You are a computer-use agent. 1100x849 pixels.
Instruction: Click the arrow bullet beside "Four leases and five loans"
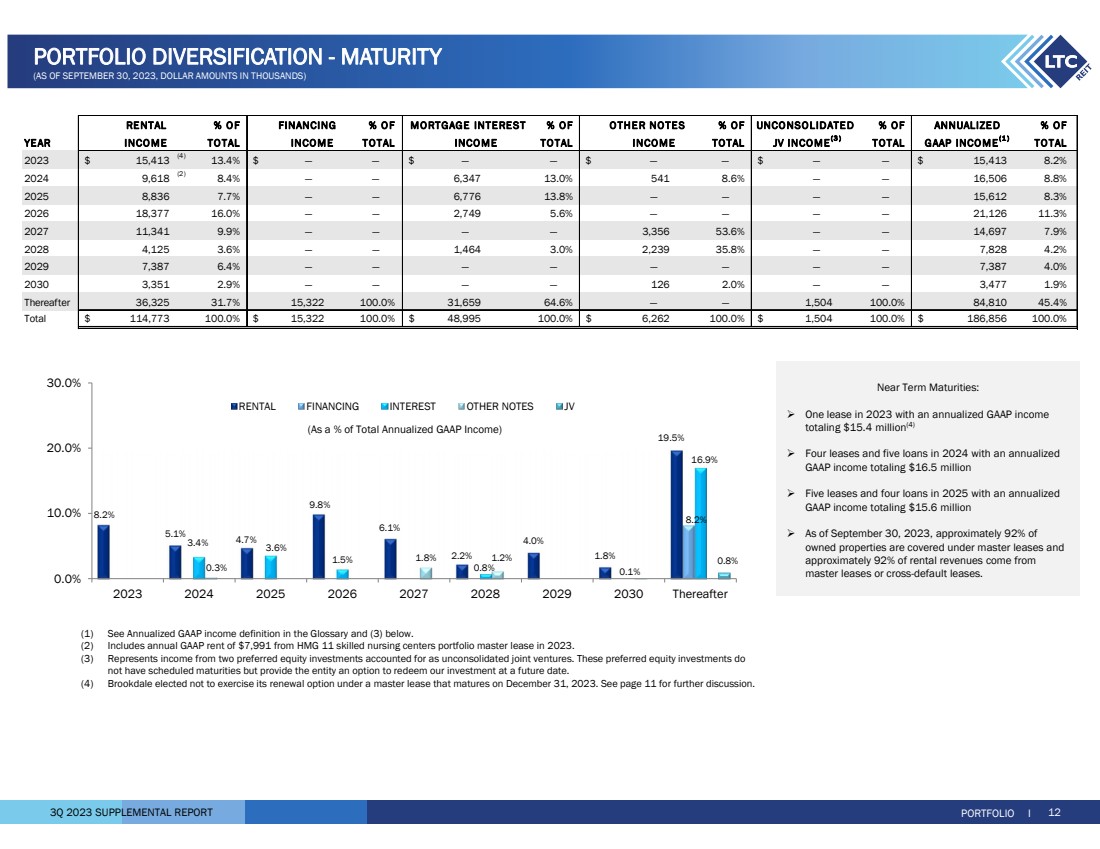792,454
